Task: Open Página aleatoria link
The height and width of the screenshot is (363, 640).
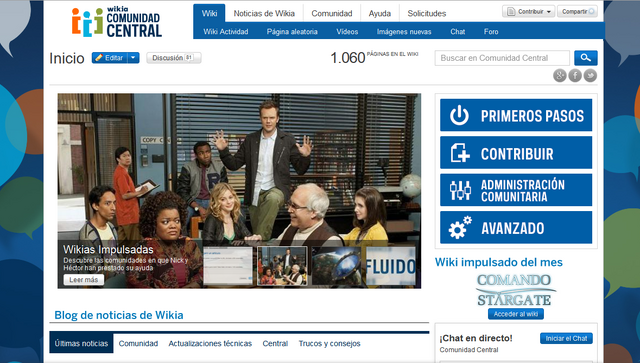Action: 292,31
